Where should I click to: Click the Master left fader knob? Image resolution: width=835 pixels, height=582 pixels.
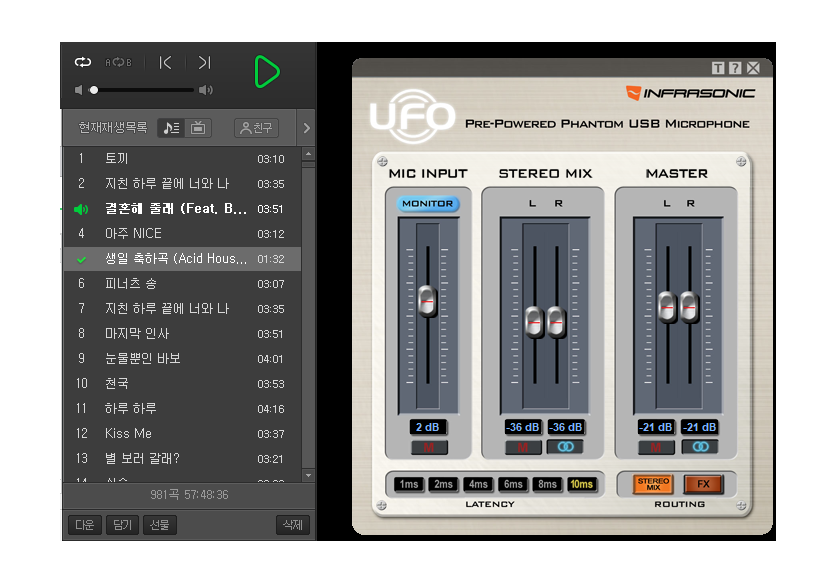pos(667,307)
